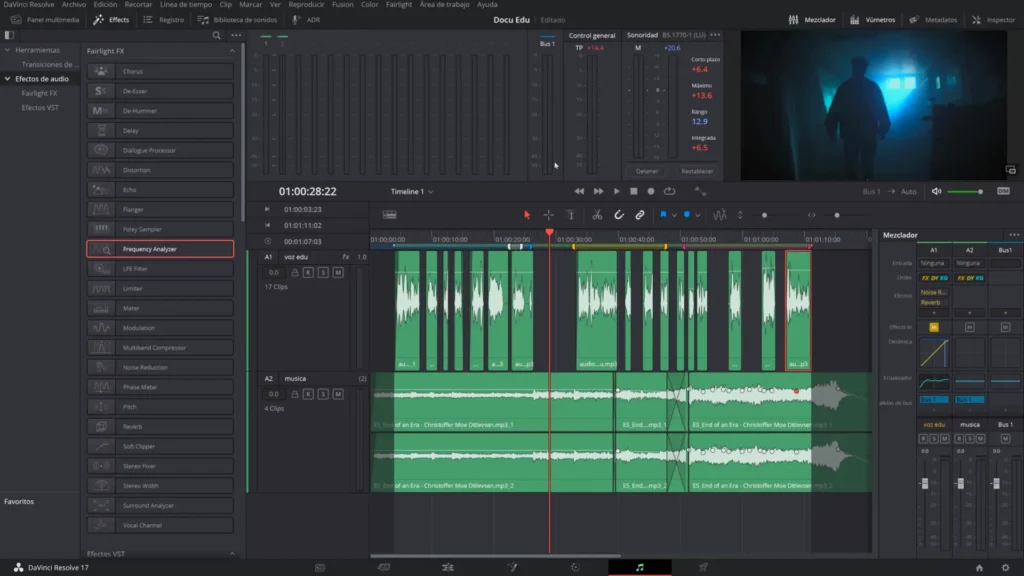Open the Timeline 1 dropdown
1024x576 pixels.
point(412,191)
